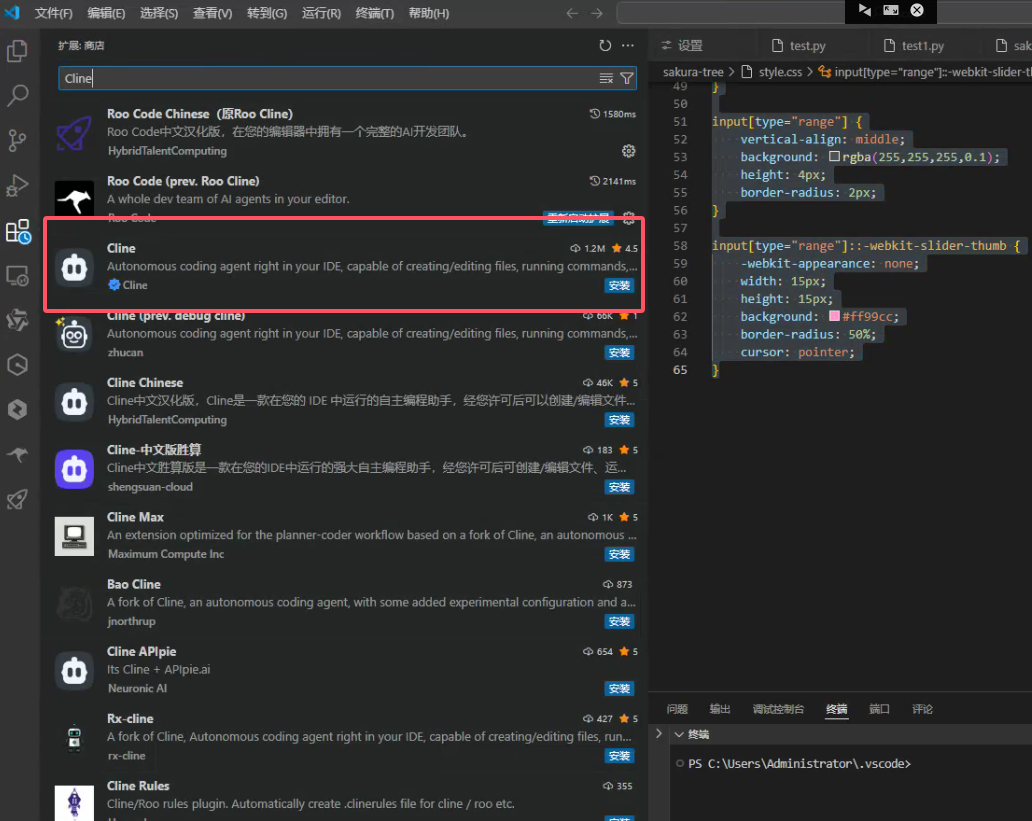Click the Cline robot extension icon

pyautogui.click(x=74, y=267)
